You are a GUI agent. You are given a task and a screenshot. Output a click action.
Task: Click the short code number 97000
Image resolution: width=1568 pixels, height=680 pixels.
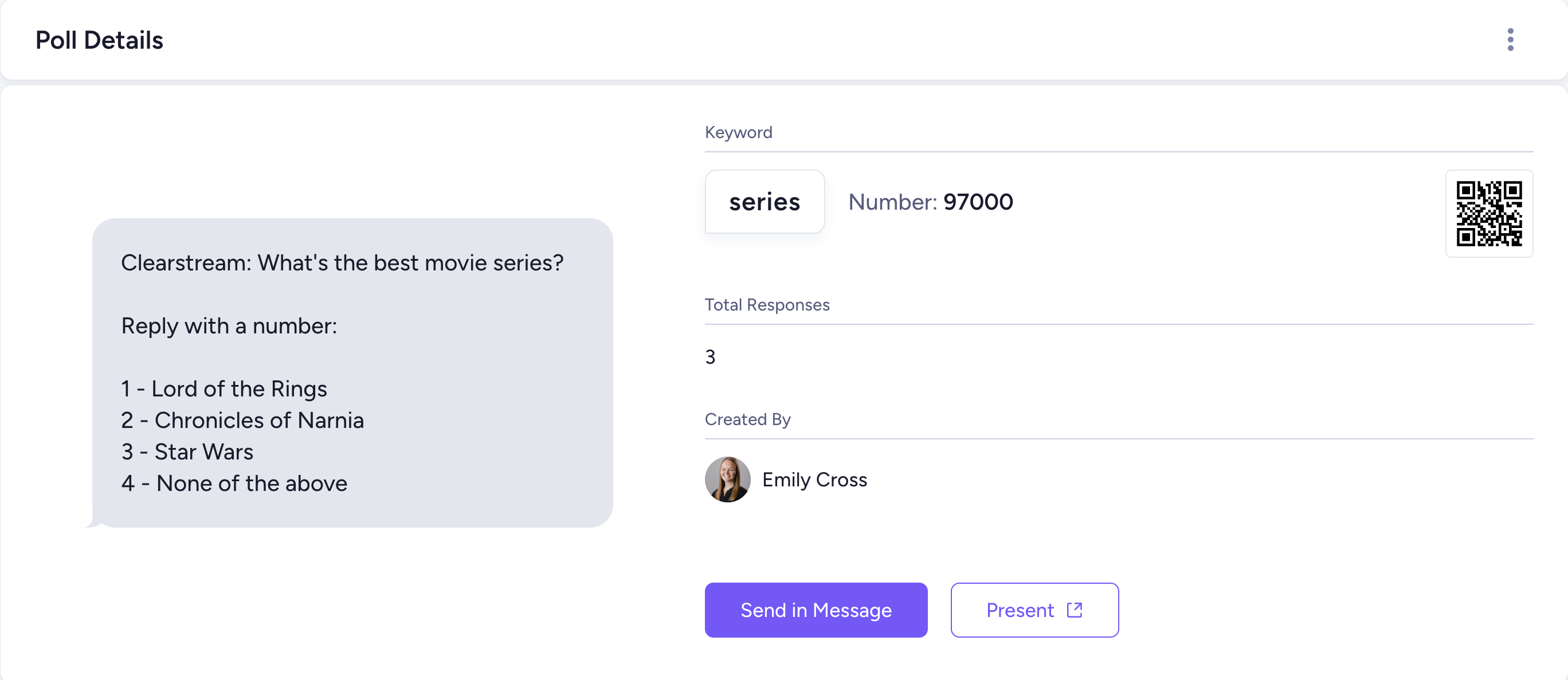(978, 202)
